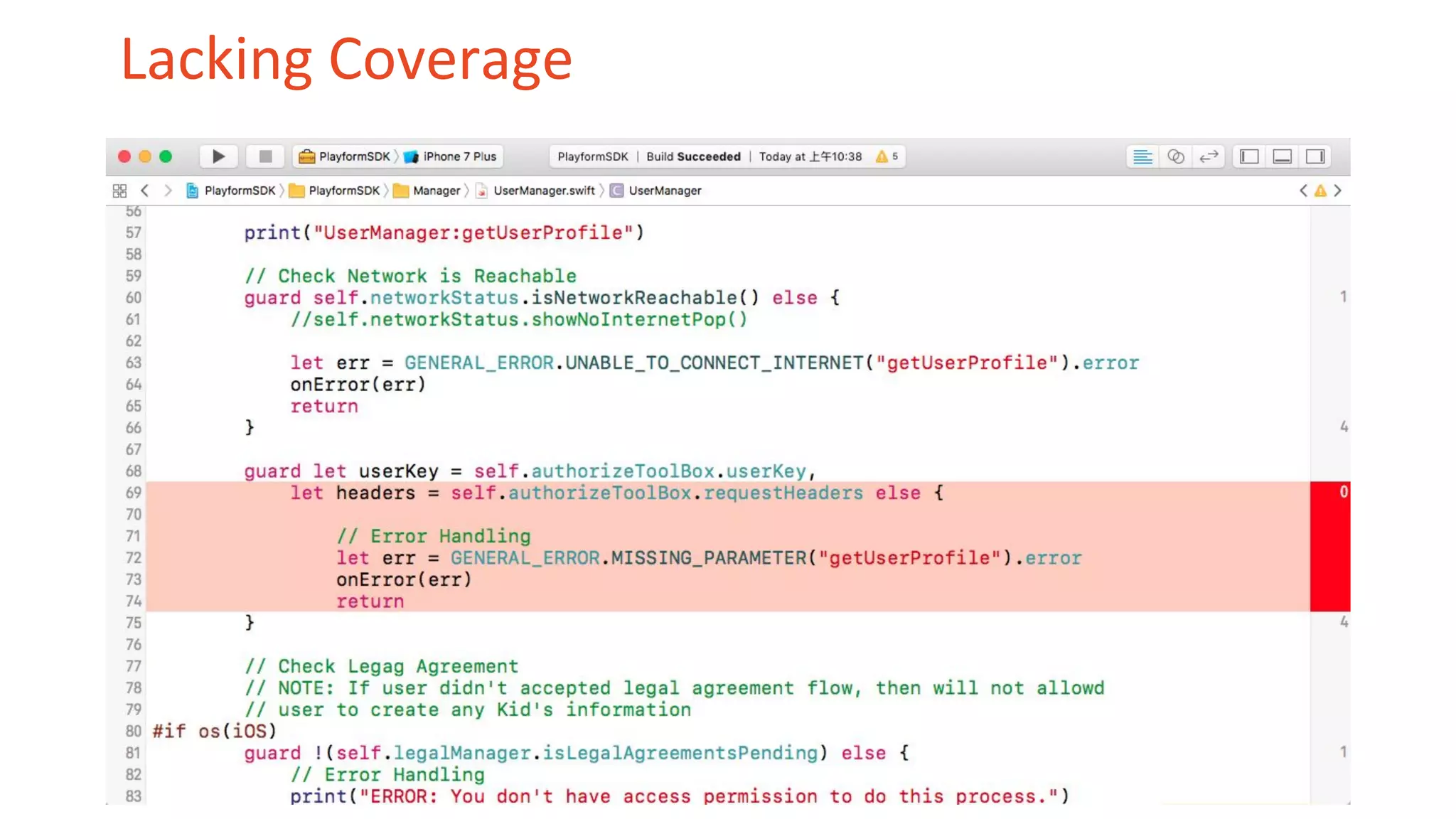Toggle the debug area panel
The height and width of the screenshot is (819, 1456).
[x=1282, y=156]
